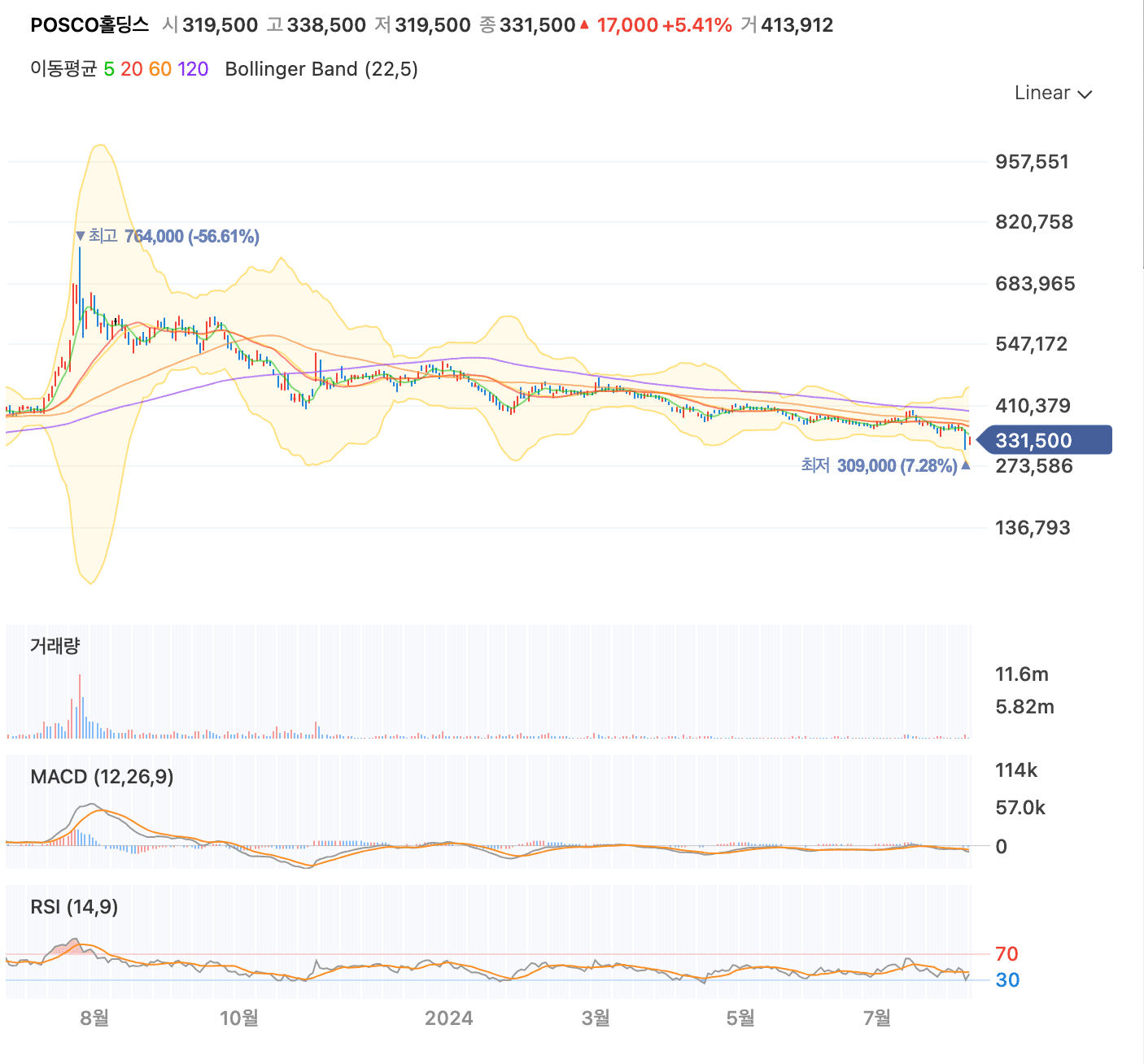Viewport: 1144px width, 1064px height.
Task: Click the 5월 date axis label
Action: 740,1018
